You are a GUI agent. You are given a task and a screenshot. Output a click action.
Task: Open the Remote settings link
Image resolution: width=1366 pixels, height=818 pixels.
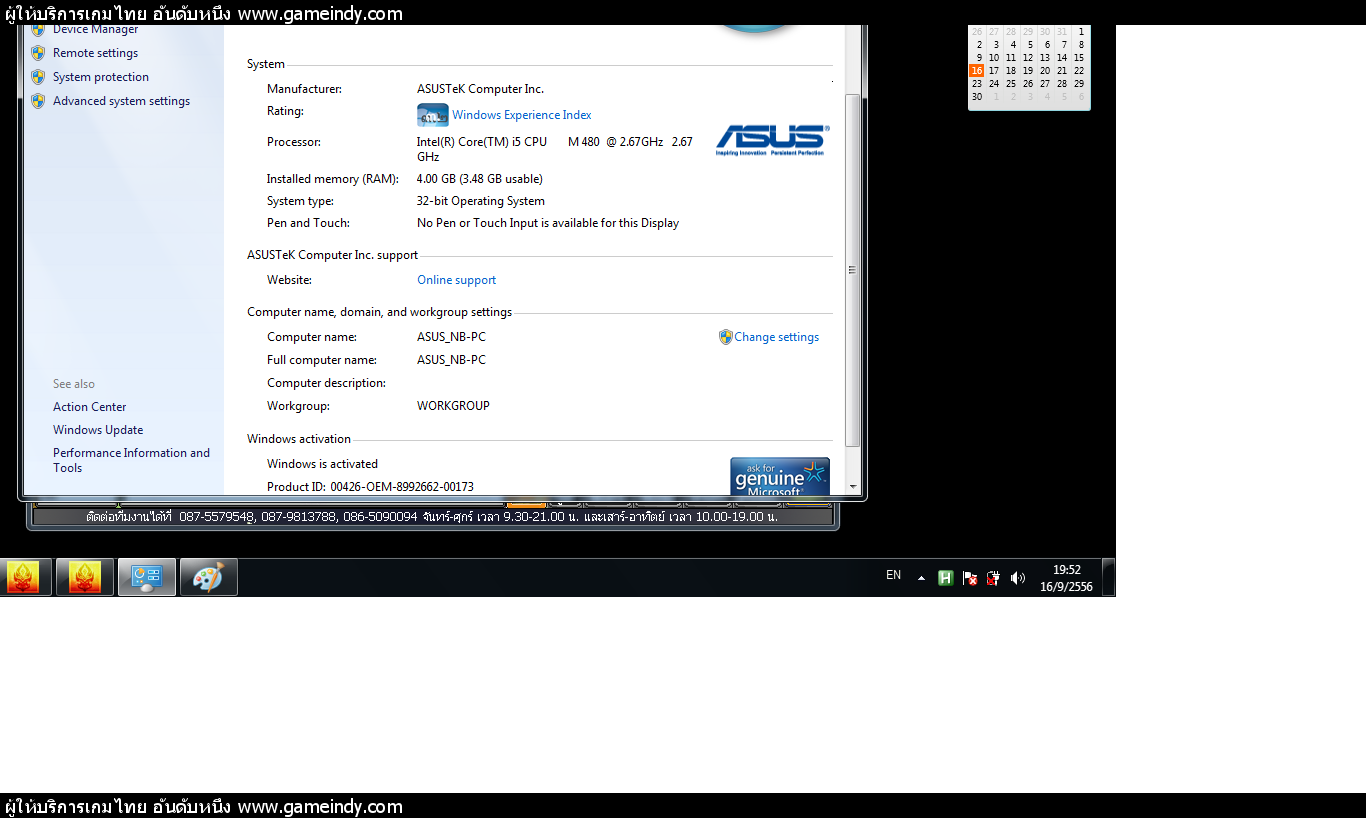(95, 53)
